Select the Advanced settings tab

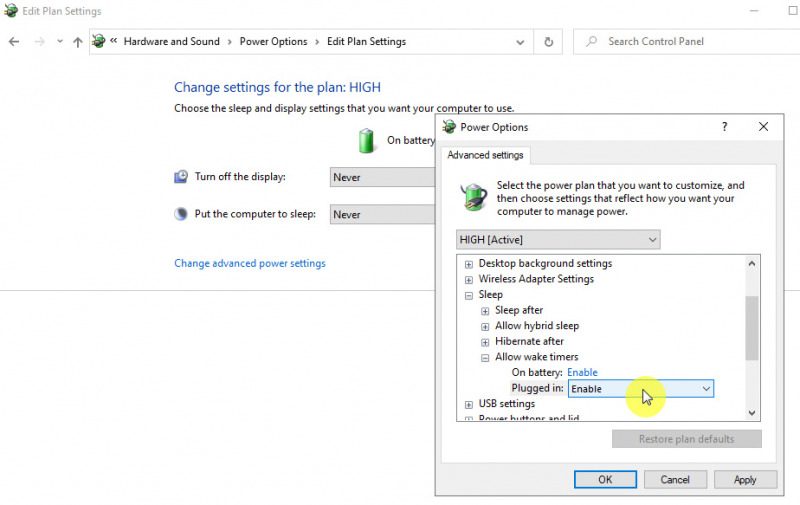tap(485, 155)
